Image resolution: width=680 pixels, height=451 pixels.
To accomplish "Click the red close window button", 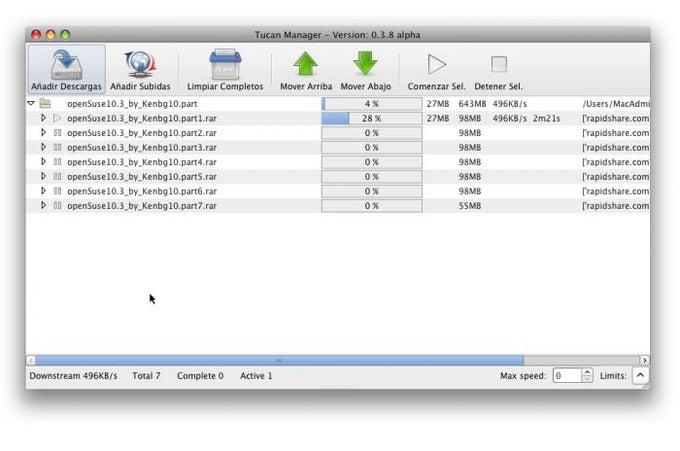I will 36,35.
